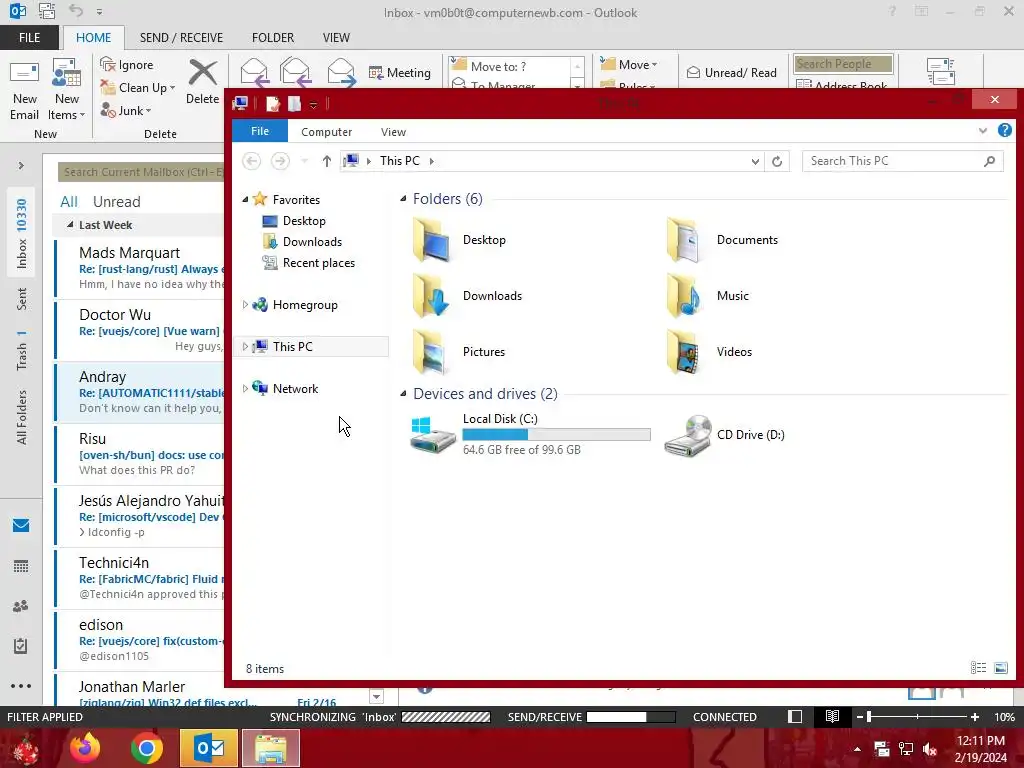1024x768 pixels.
Task: Toggle Unread/Read on the message
Action: 732,72
